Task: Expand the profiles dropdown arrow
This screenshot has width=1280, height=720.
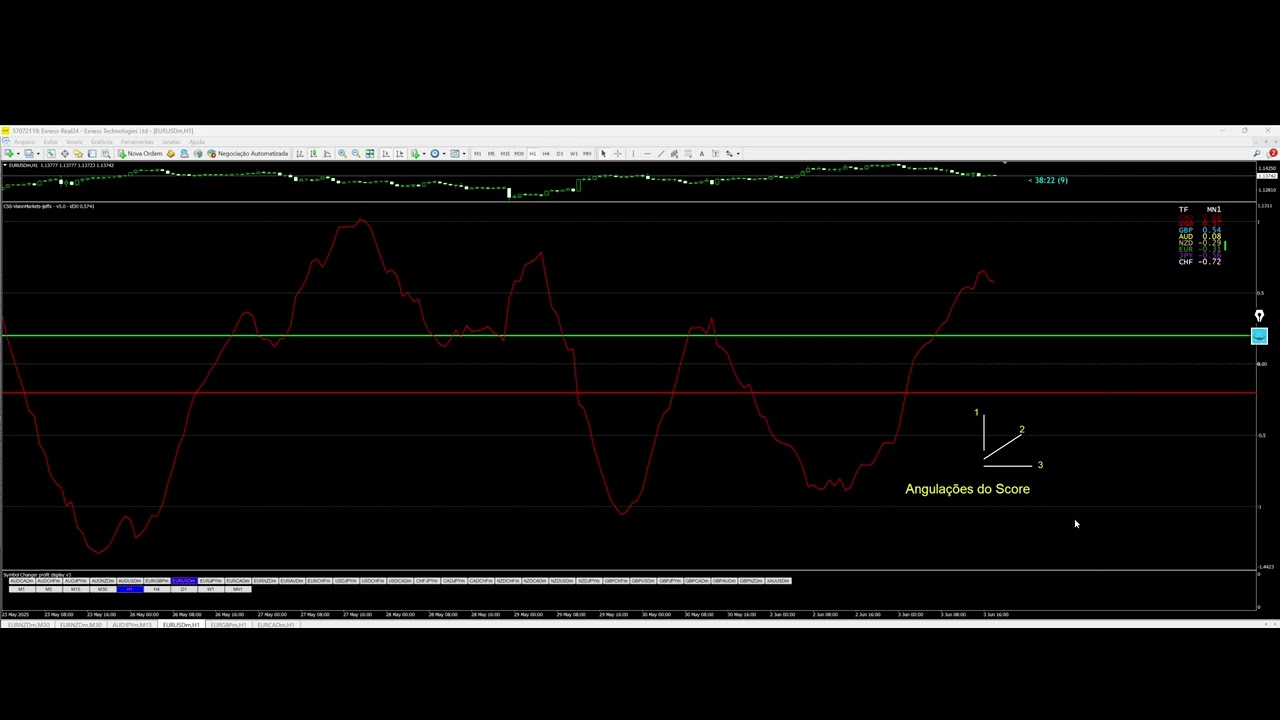Action: [38, 154]
